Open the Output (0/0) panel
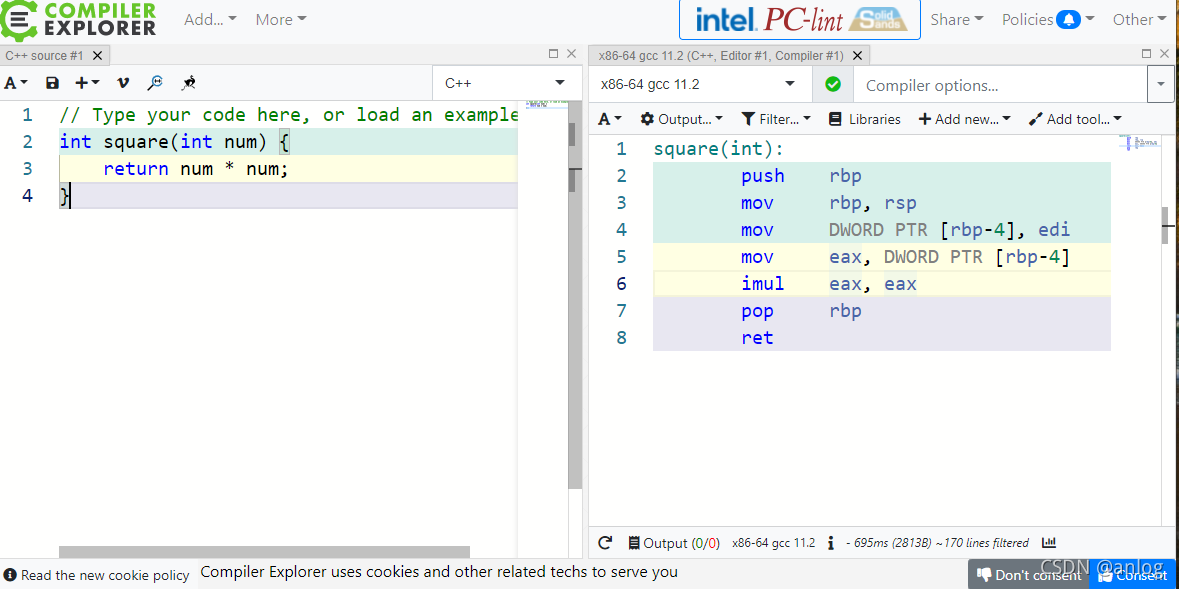Screen dimensions: 1179x589 tap(674, 542)
